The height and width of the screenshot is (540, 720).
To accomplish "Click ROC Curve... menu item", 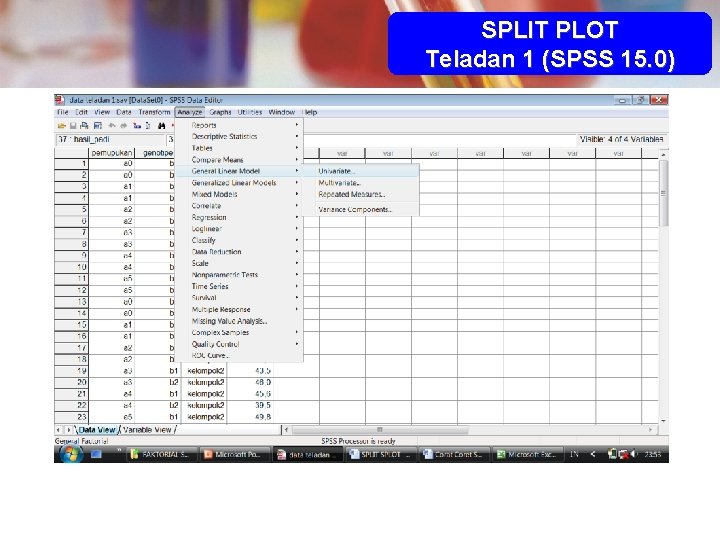I will (x=239, y=355).
